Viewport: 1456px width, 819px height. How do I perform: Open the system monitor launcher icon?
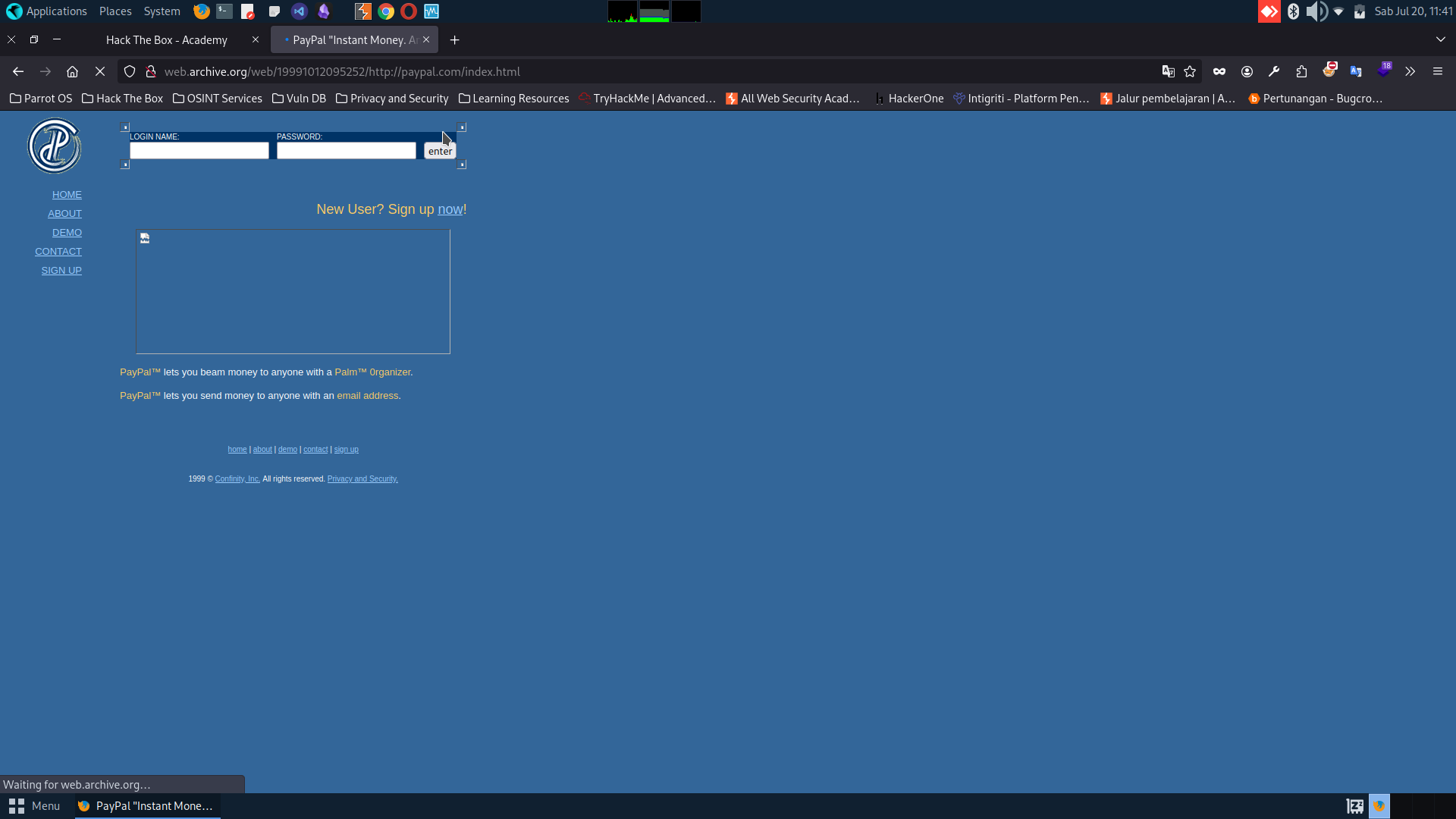coord(431,11)
